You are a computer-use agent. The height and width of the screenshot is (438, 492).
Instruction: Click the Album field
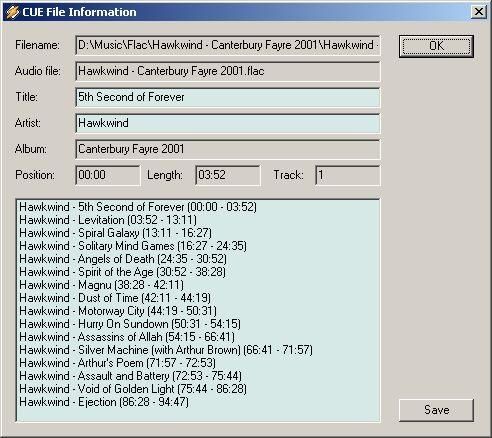click(228, 149)
